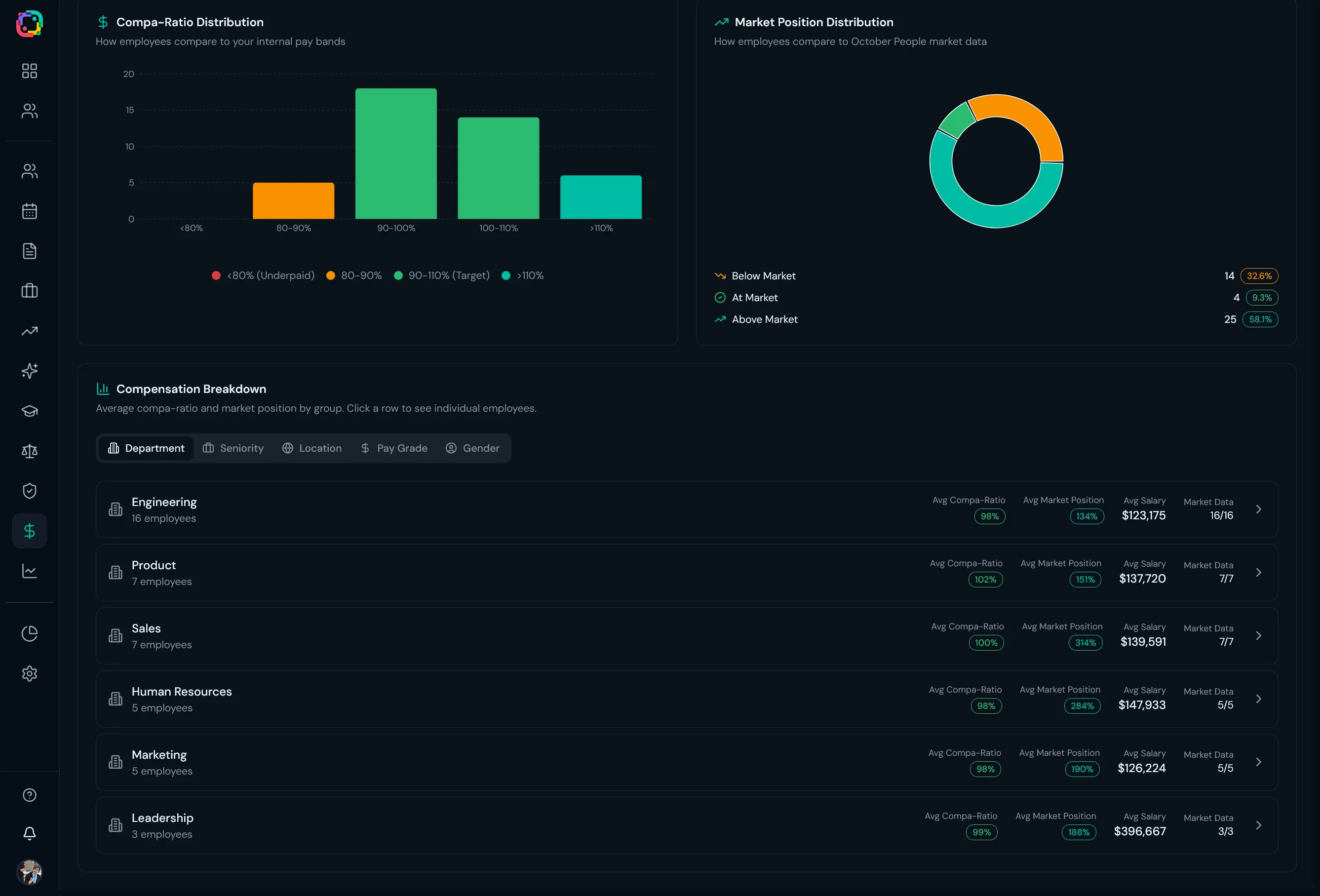Open the settings gear icon
The height and width of the screenshot is (896, 1320).
30,673
